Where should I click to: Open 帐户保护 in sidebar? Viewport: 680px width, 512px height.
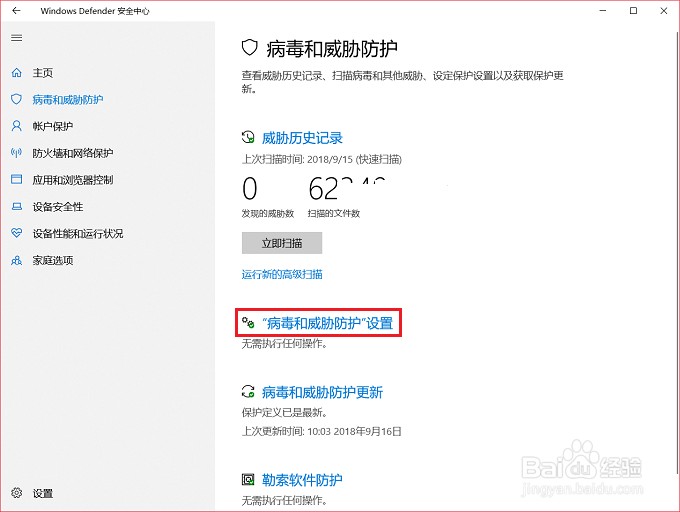click(x=52, y=126)
